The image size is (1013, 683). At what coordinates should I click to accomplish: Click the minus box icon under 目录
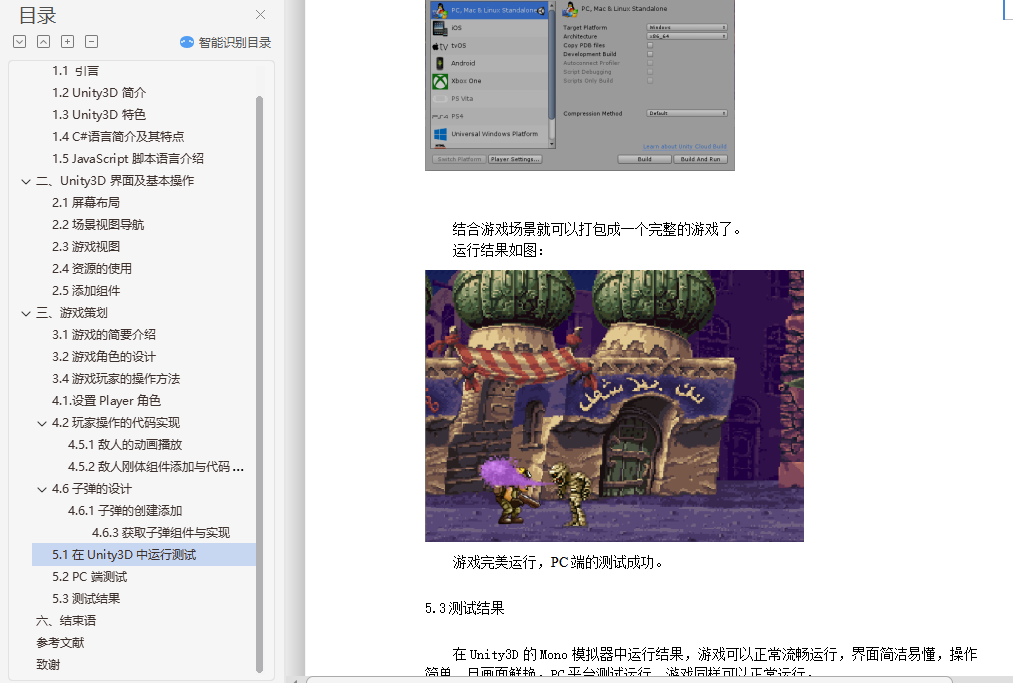(x=92, y=42)
